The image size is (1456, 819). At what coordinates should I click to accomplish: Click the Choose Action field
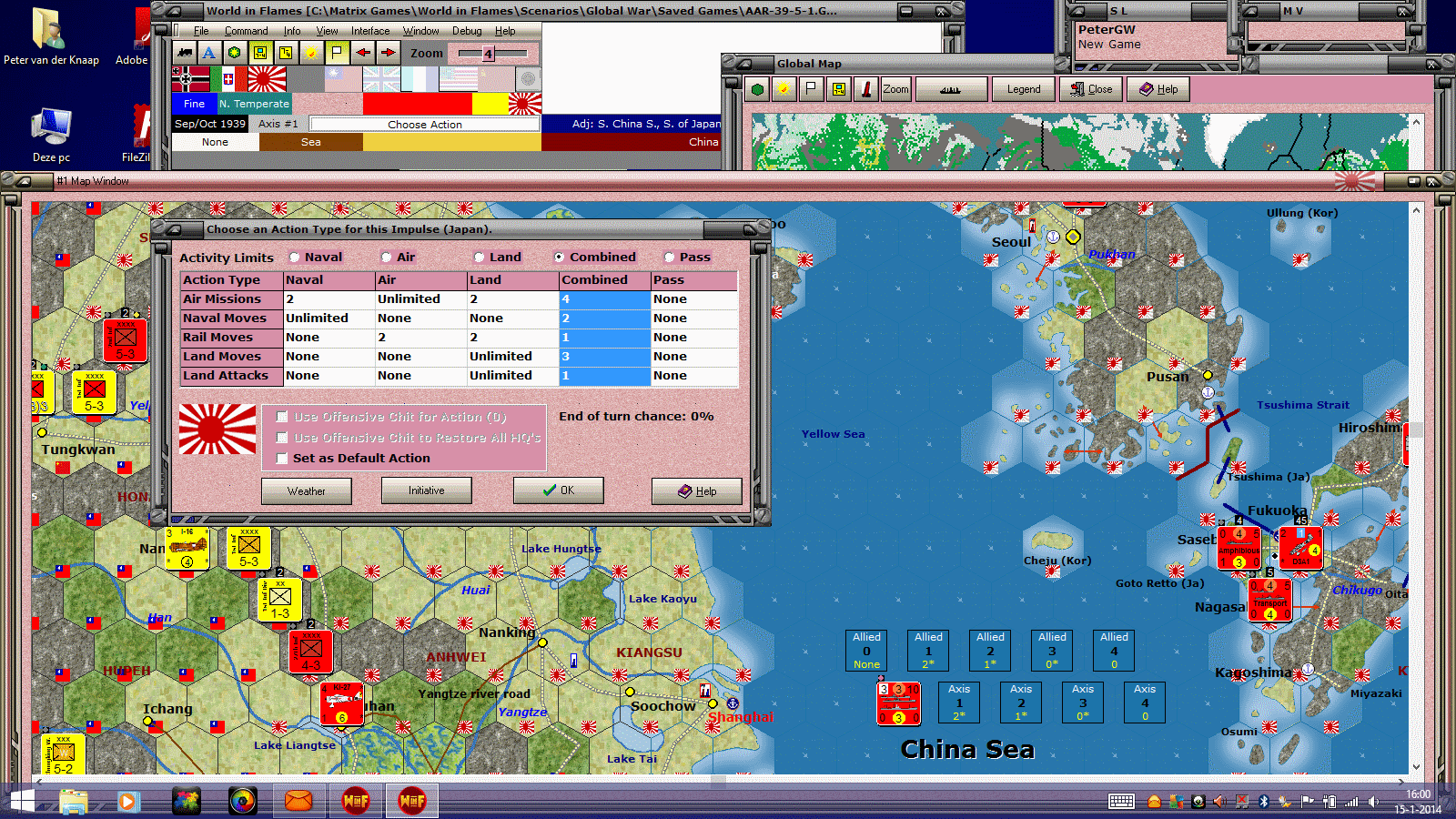pos(425,125)
